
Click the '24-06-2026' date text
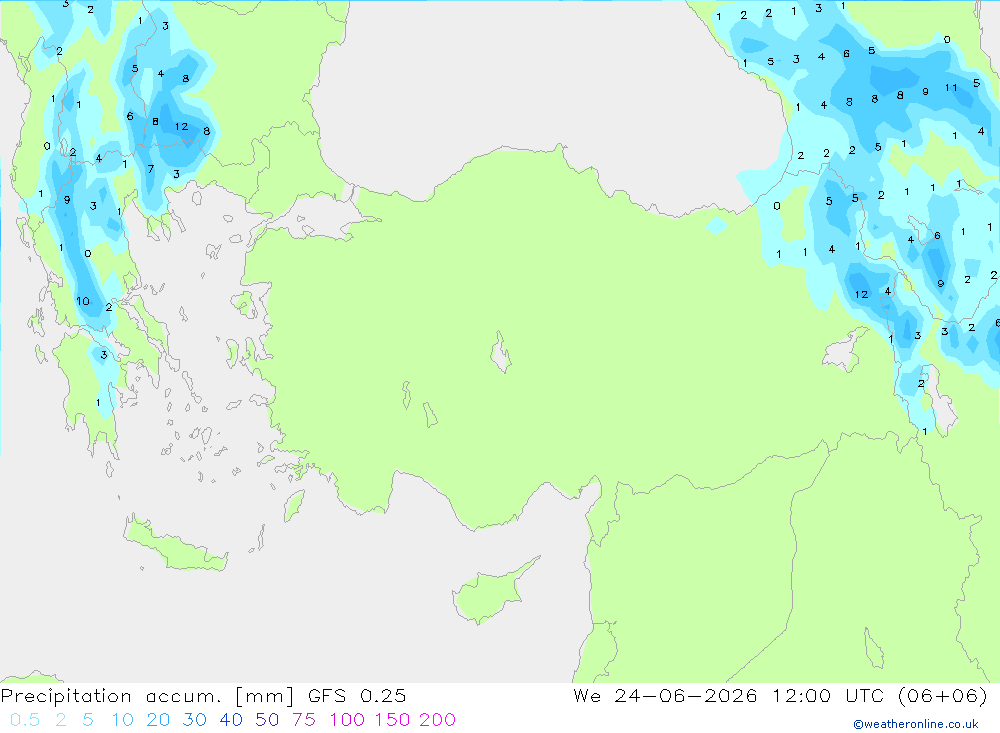pyautogui.click(x=686, y=696)
